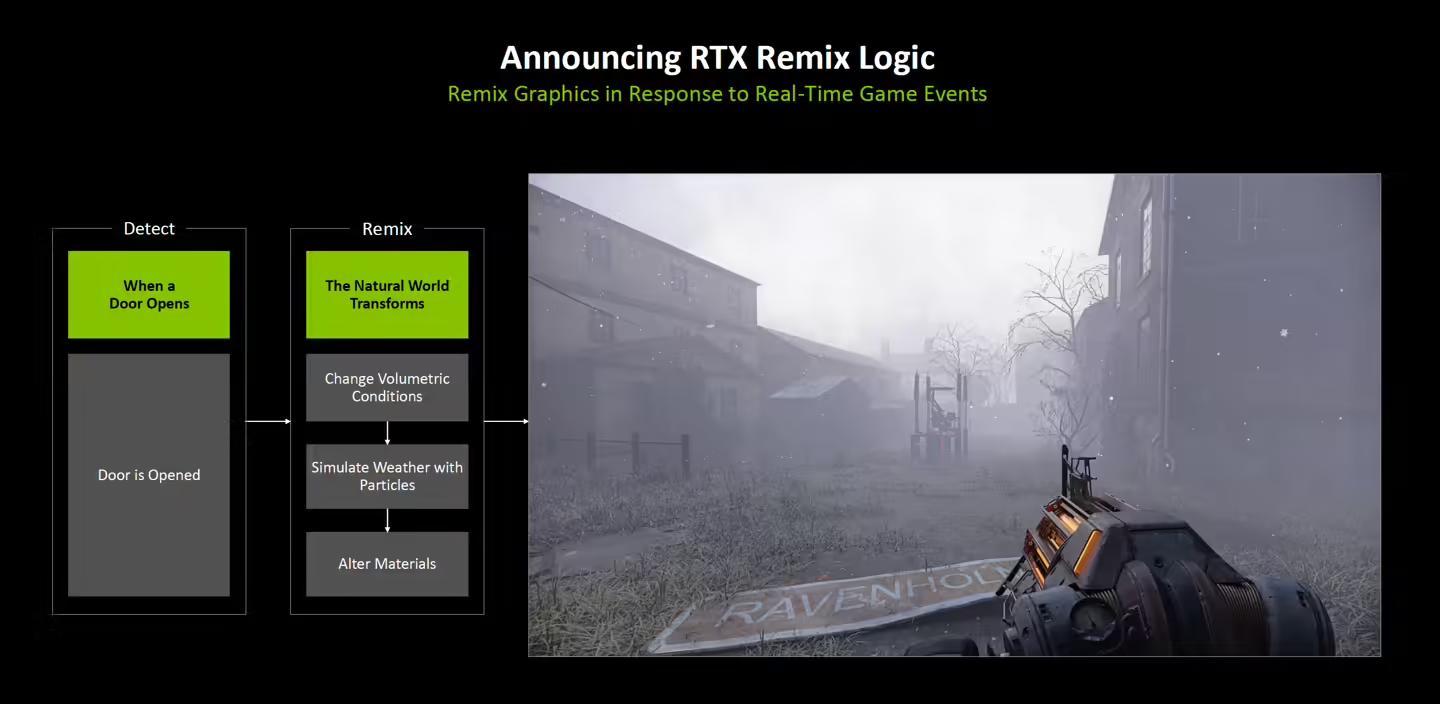Select the 'Remix' panel heading
The image size is (1440, 704).
pyautogui.click(x=387, y=228)
